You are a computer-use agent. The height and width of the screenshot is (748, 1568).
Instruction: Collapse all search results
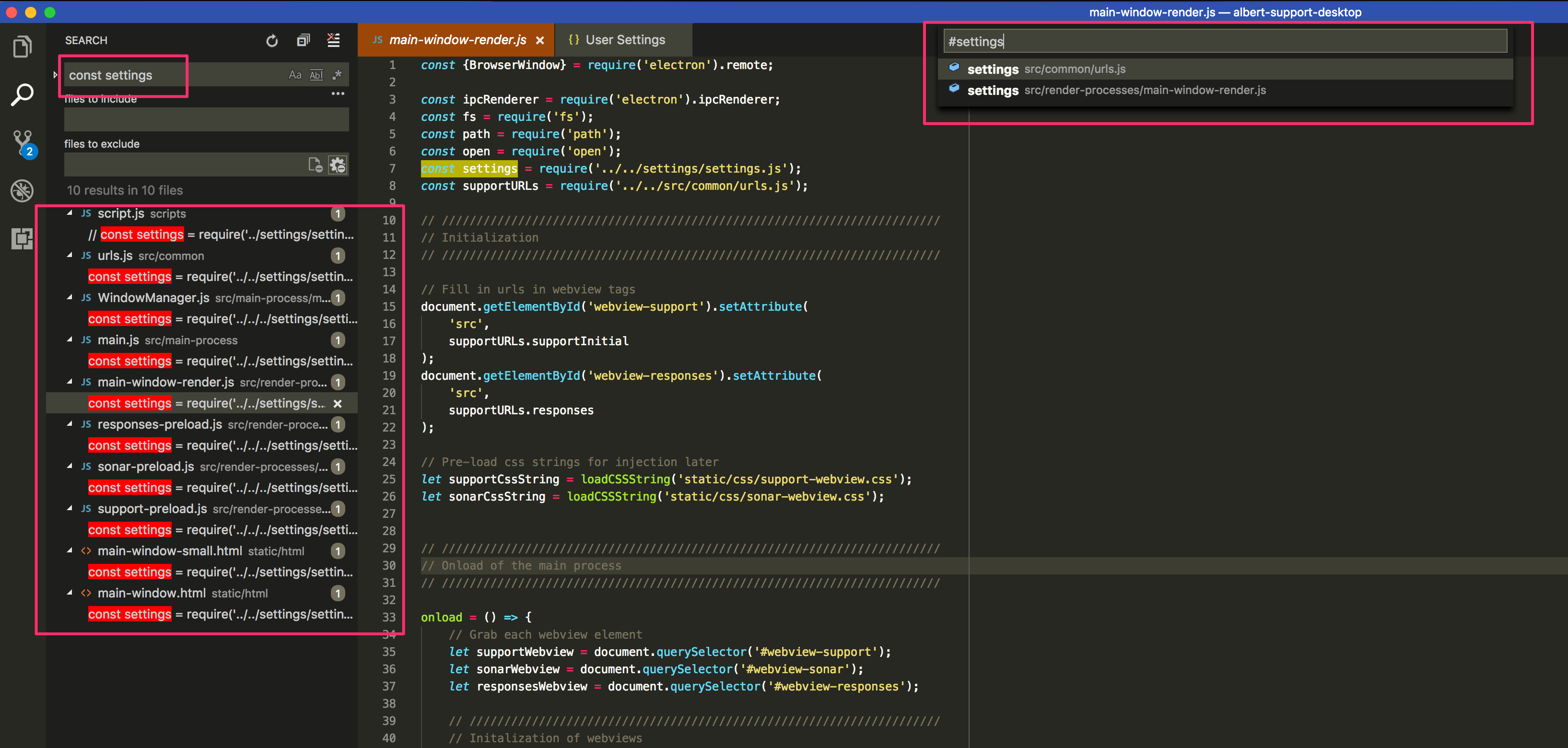point(303,40)
